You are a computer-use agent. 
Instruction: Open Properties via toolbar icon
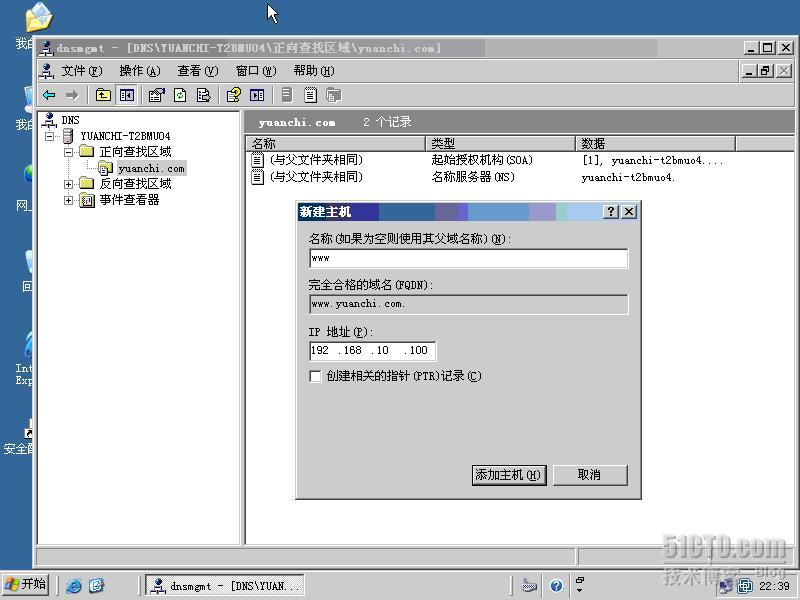click(157, 95)
